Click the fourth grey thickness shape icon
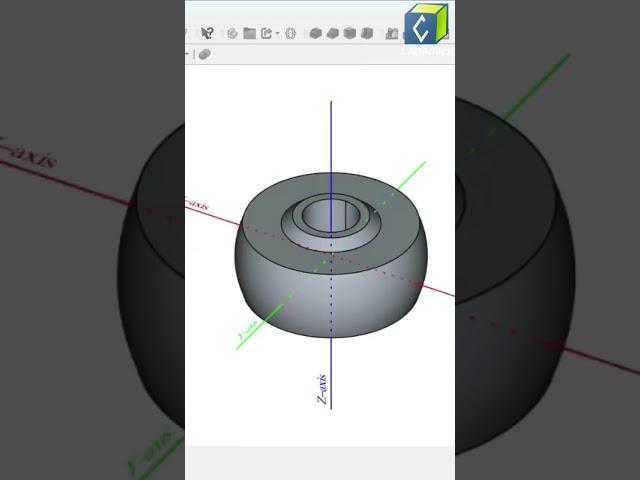 (x=367, y=33)
